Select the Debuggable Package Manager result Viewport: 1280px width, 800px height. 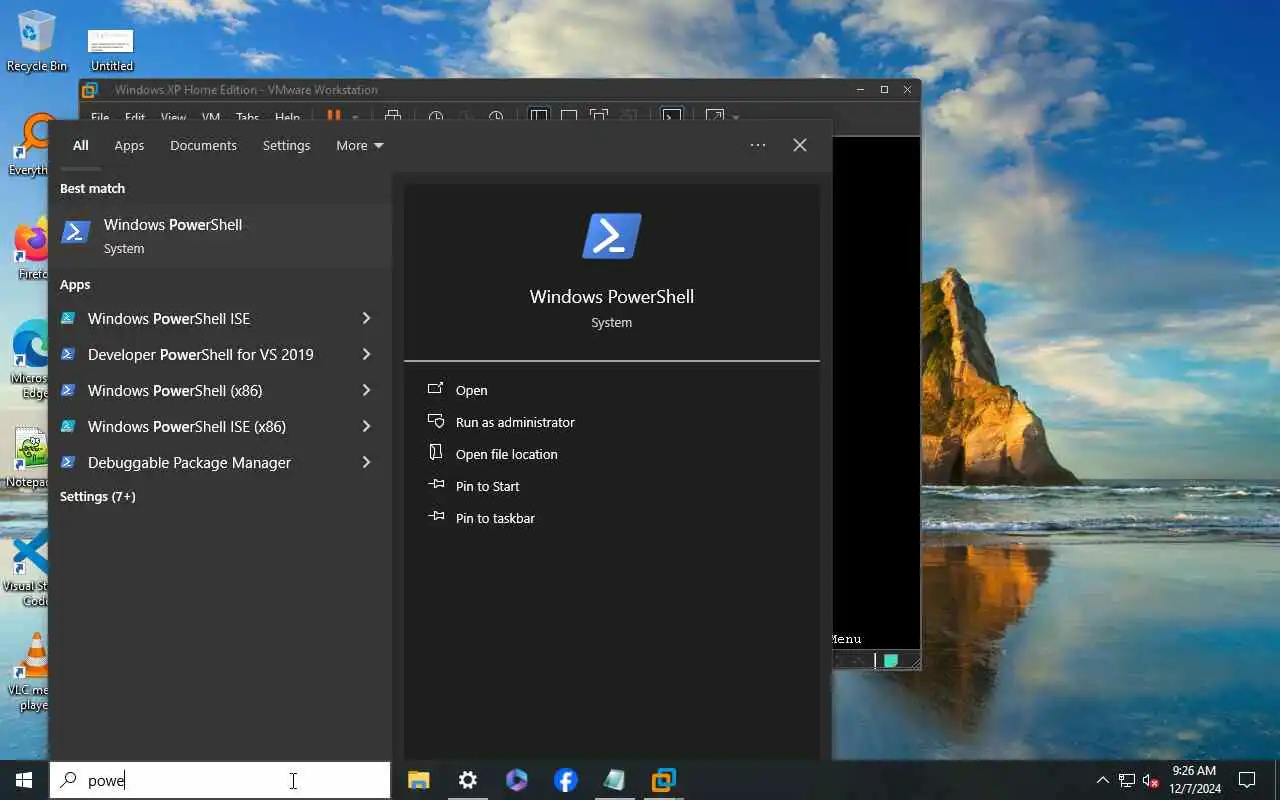pos(203,462)
